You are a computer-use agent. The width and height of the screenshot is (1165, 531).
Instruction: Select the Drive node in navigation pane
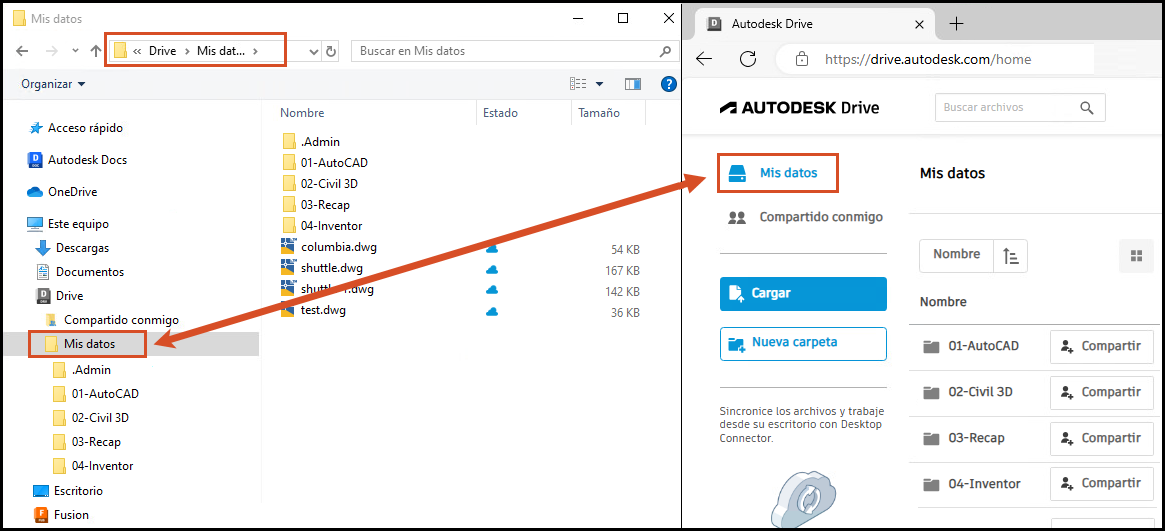(x=59, y=296)
